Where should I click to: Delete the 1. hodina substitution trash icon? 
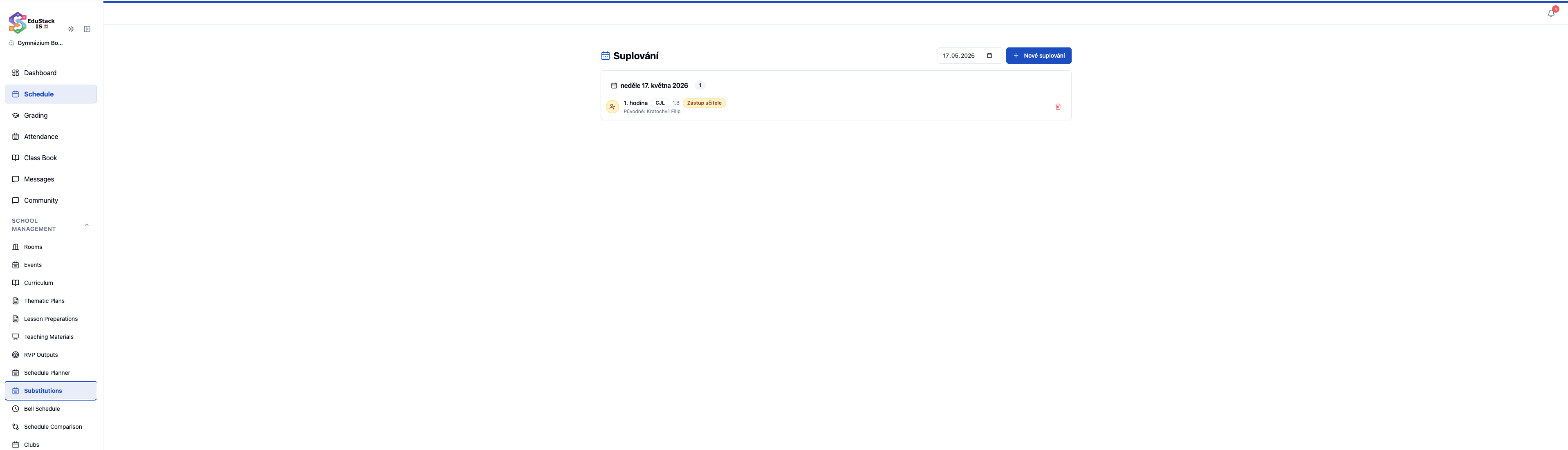[1058, 107]
